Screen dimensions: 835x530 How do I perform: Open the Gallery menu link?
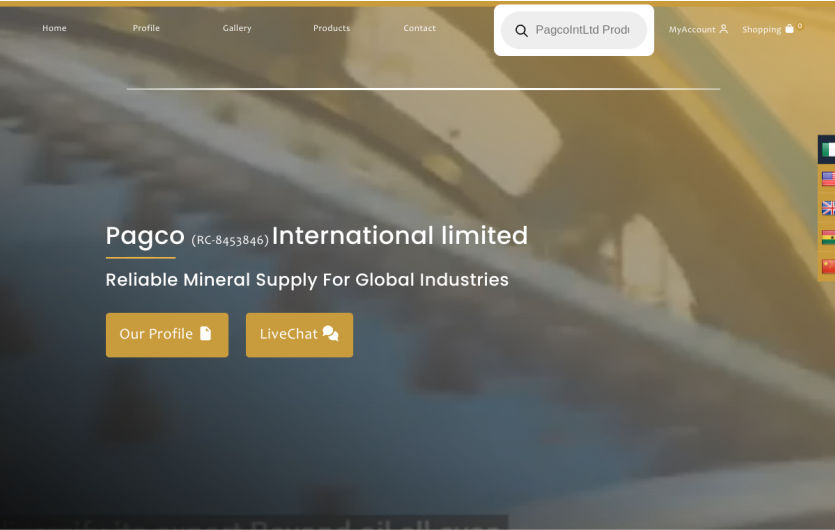237,28
